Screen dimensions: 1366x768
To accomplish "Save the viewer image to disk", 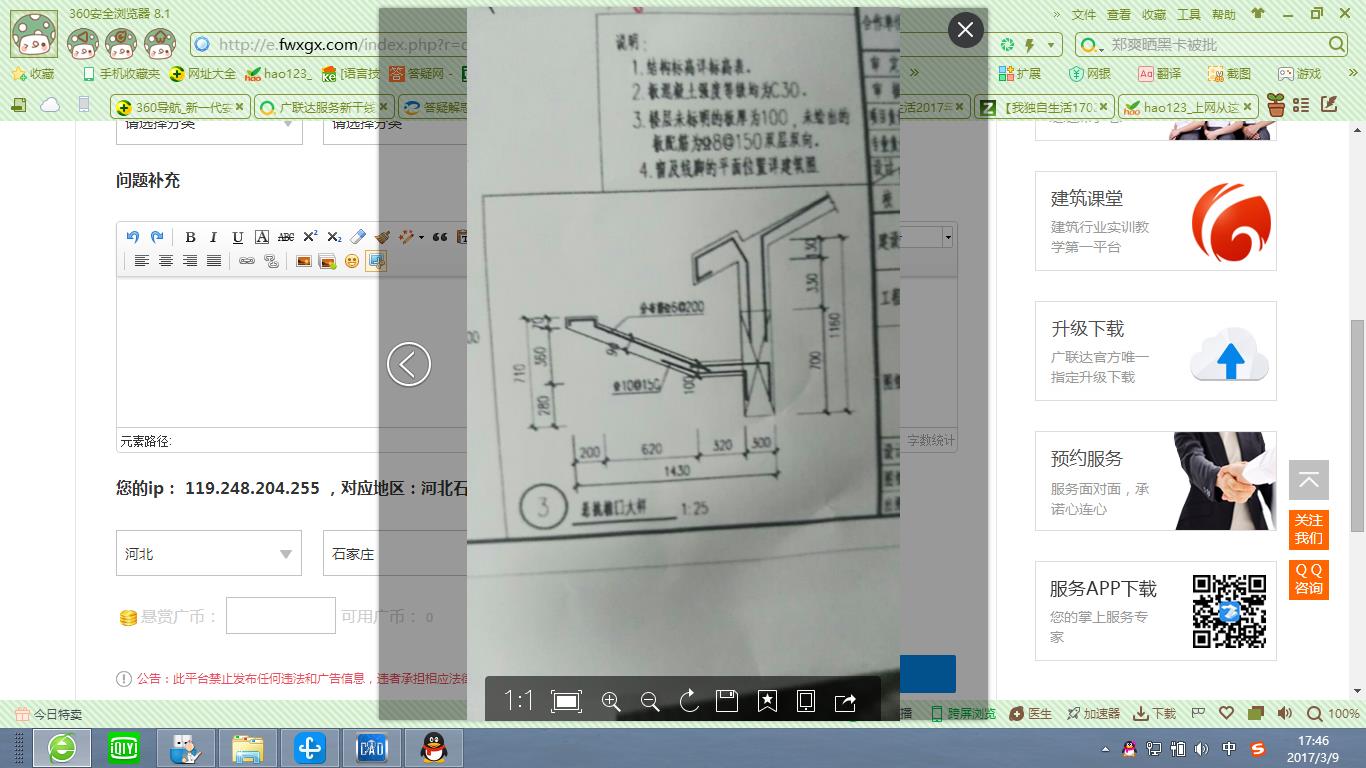I will point(727,701).
